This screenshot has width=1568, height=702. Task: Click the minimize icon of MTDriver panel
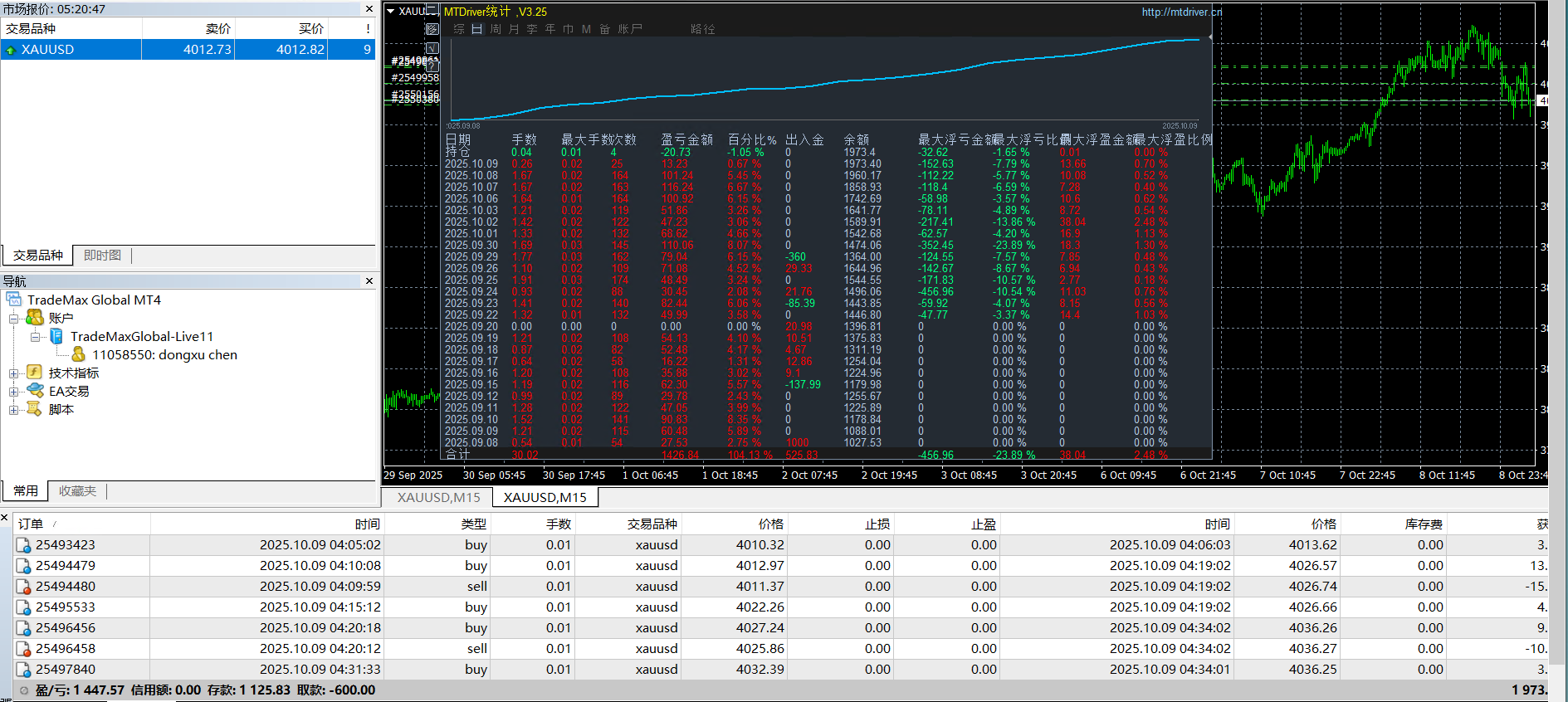pyautogui.click(x=432, y=8)
